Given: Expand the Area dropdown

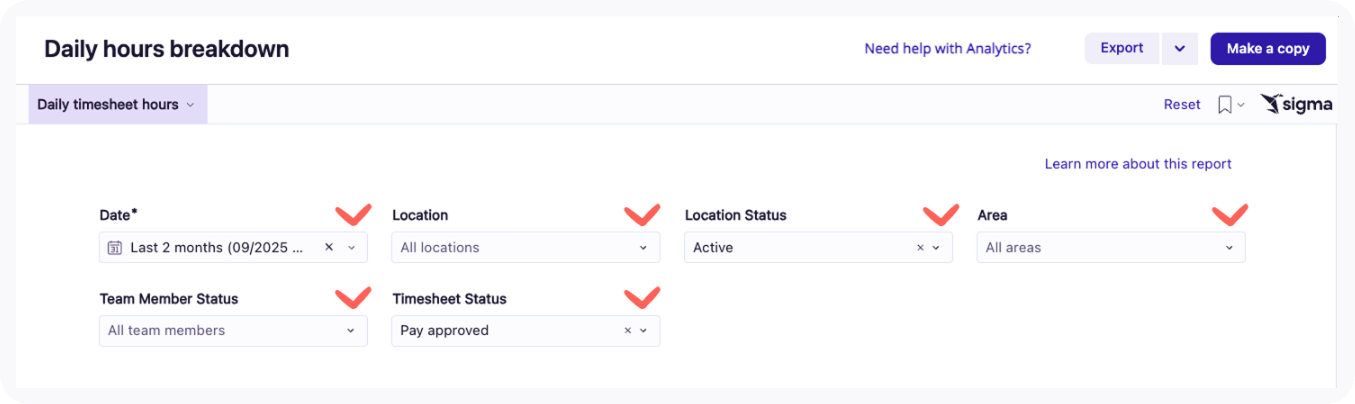Looking at the screenshot, I should pyautogui.click(x=1229, y=248).
